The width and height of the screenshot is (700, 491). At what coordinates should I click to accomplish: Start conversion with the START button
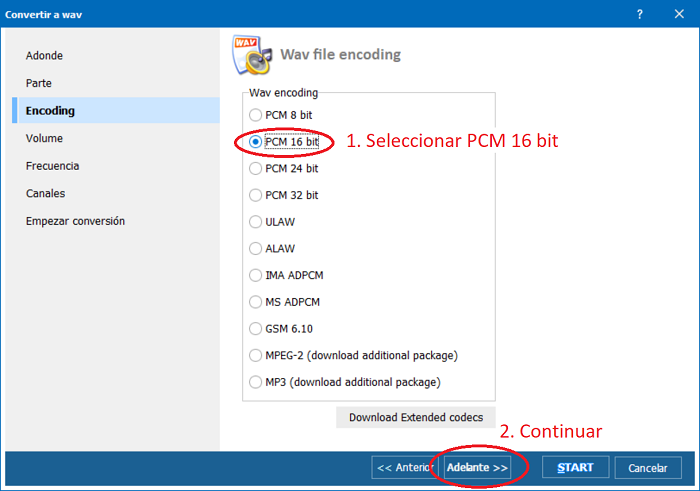(x=575, y=467)
